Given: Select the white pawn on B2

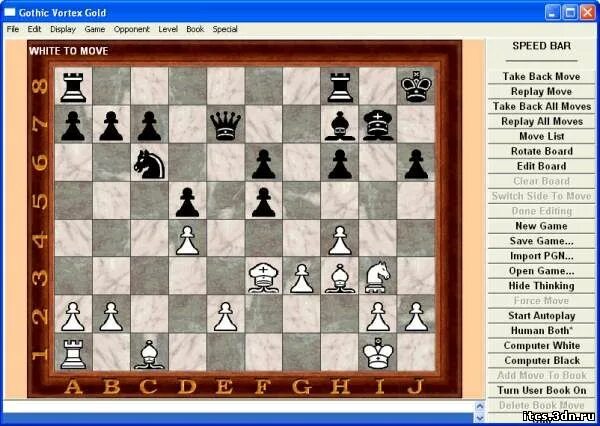Looking at the screenshot, I should (111, 317).
